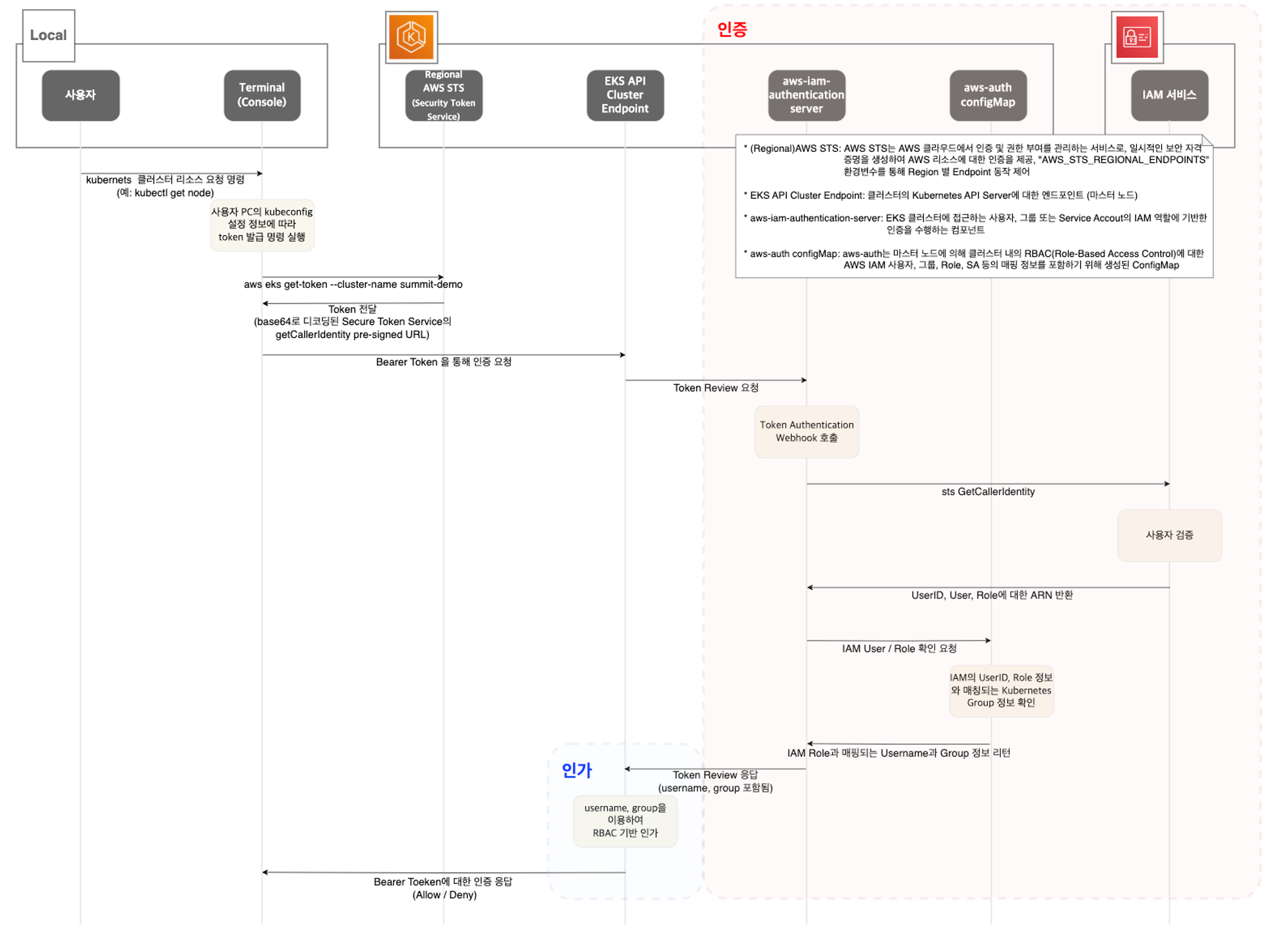Click the folded-corner component description note
1288x938 pixels.
[974, 206]
